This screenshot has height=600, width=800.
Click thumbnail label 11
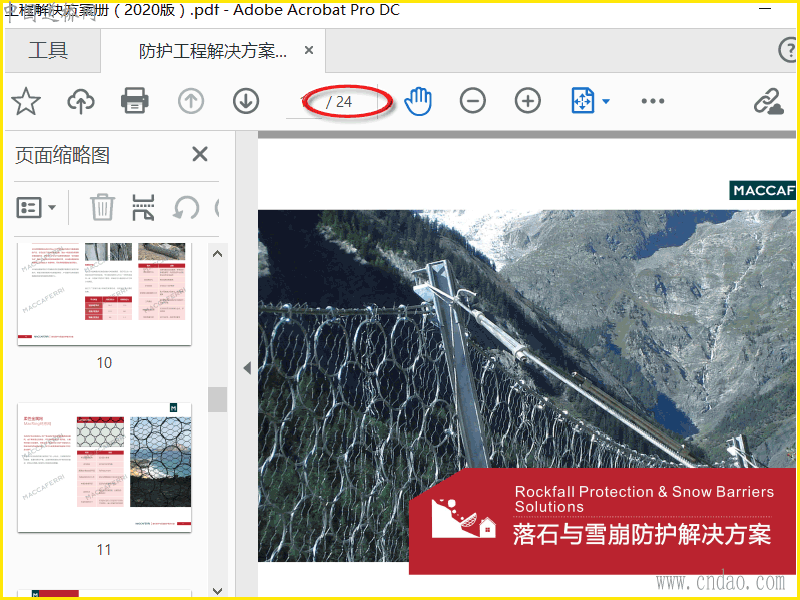coord(104,549)
